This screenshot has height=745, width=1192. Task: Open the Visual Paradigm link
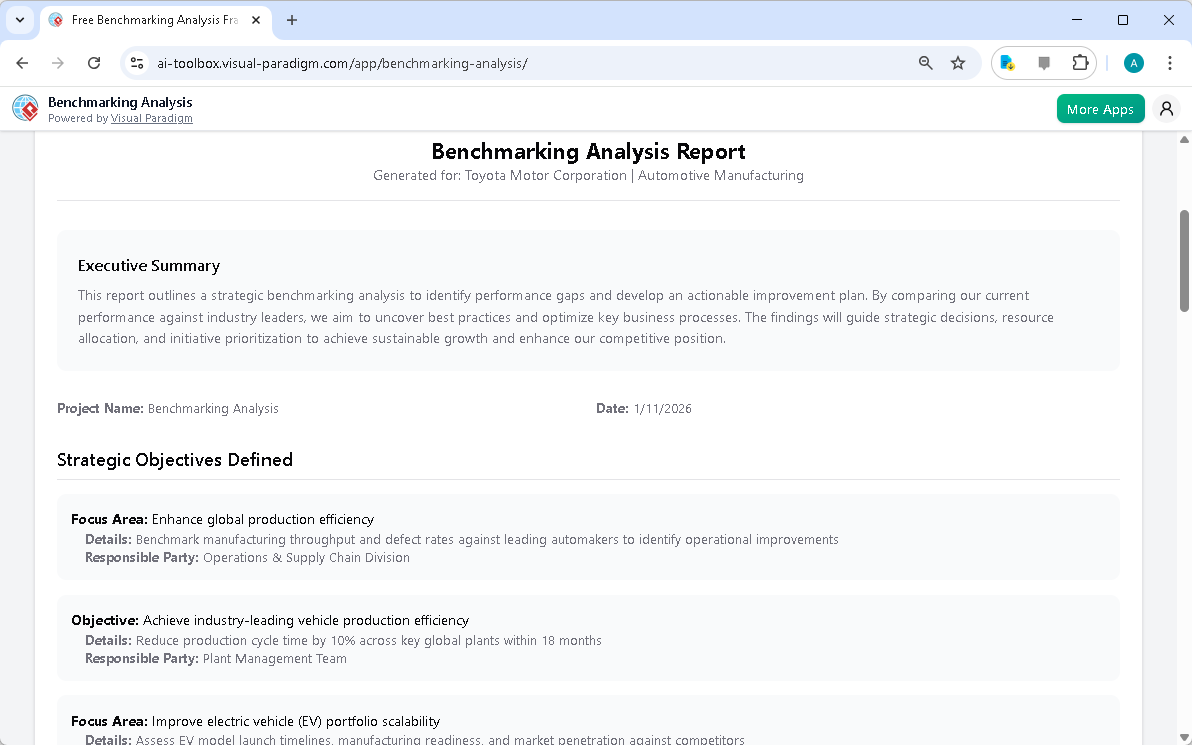tap(151, 118)
